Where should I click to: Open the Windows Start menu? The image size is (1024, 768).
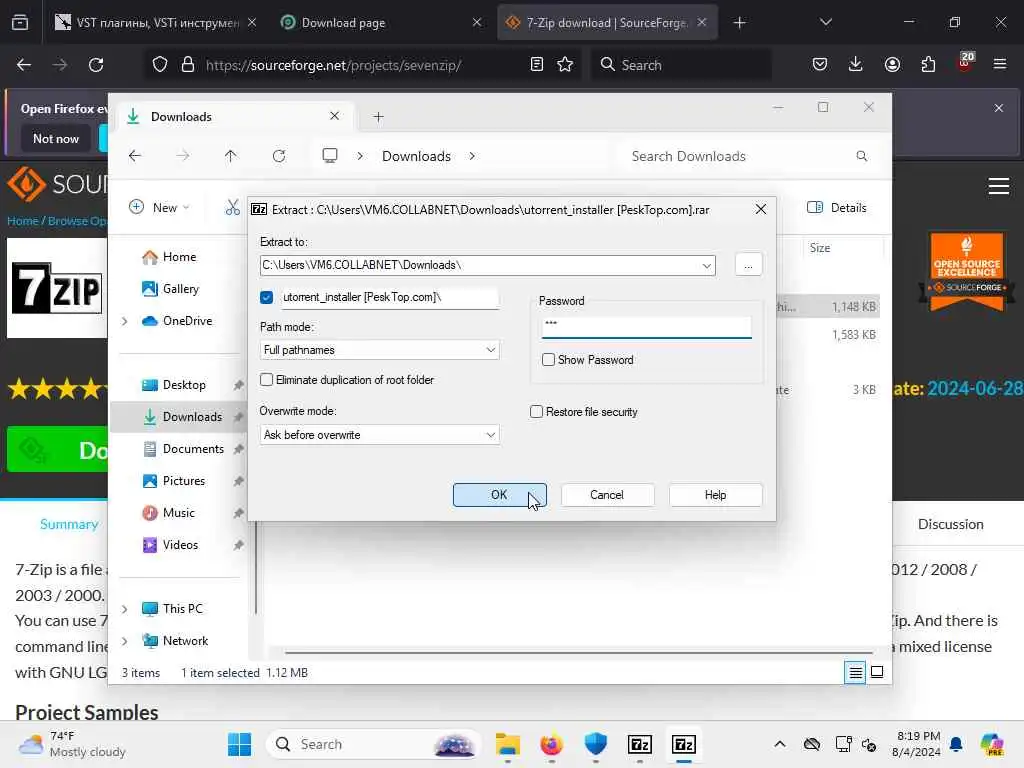click(240, 744)
